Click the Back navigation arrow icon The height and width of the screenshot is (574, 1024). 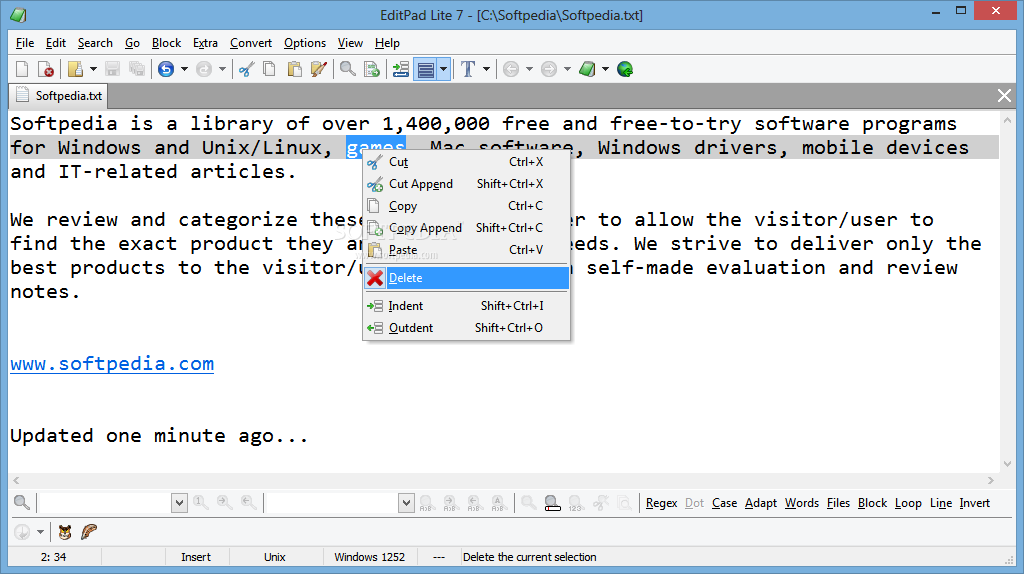511,69
